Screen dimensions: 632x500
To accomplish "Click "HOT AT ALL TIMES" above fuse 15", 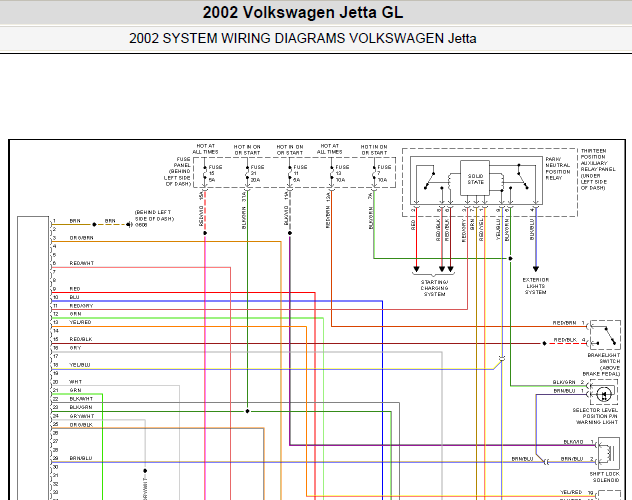I will 206,149.
